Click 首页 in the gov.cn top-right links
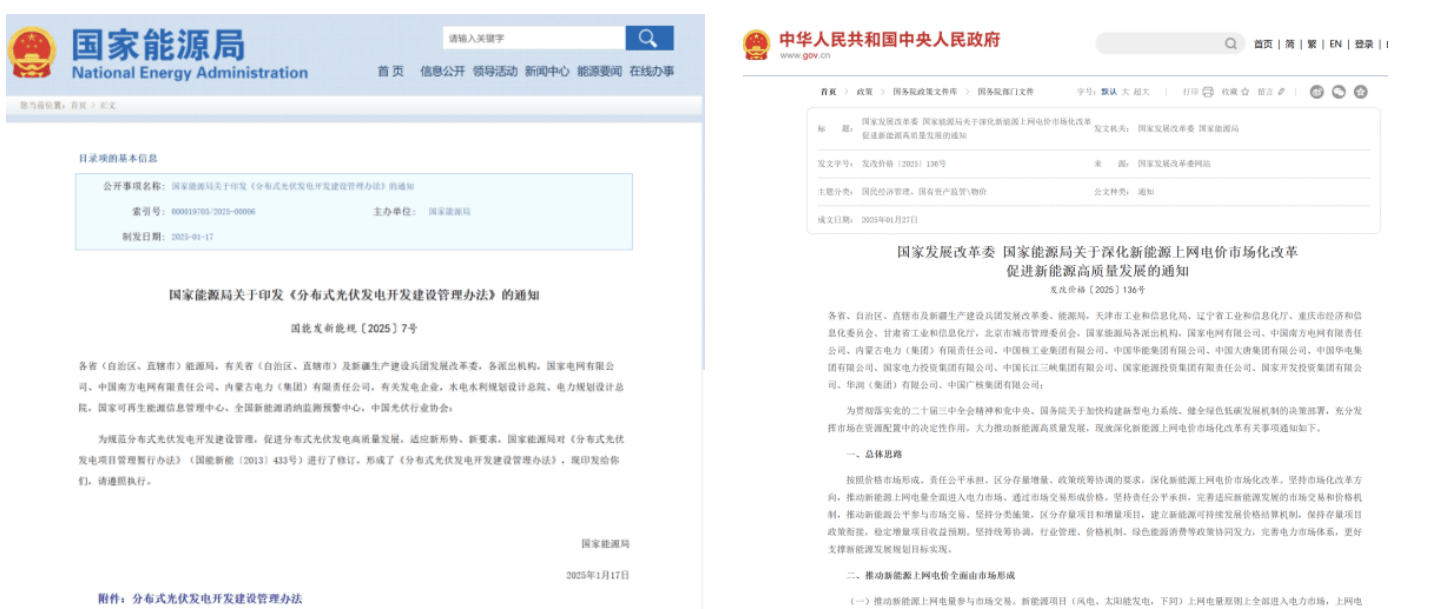 [1263, 44]
